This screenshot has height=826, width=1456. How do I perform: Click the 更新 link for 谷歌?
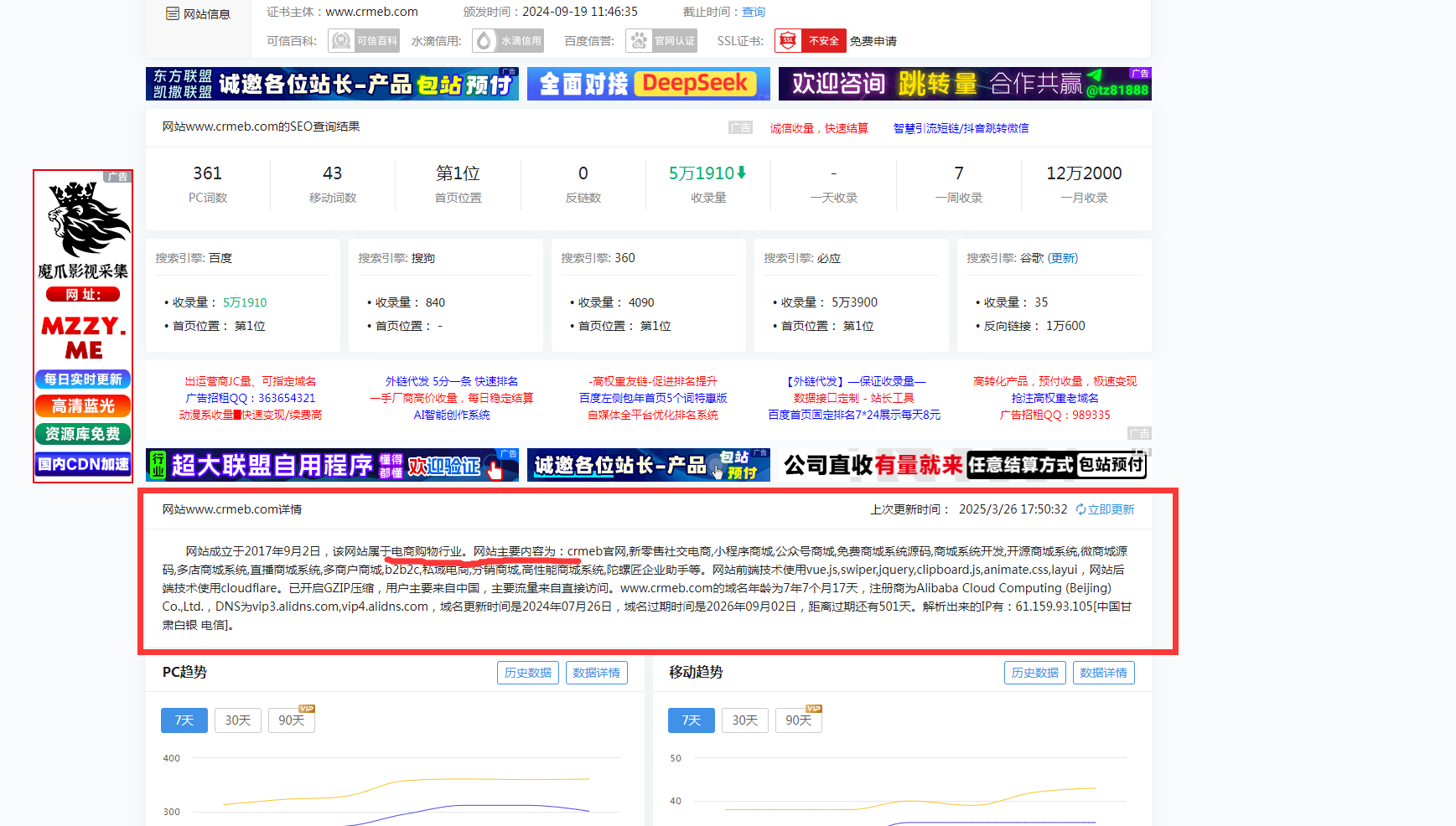pos(1063,258)
